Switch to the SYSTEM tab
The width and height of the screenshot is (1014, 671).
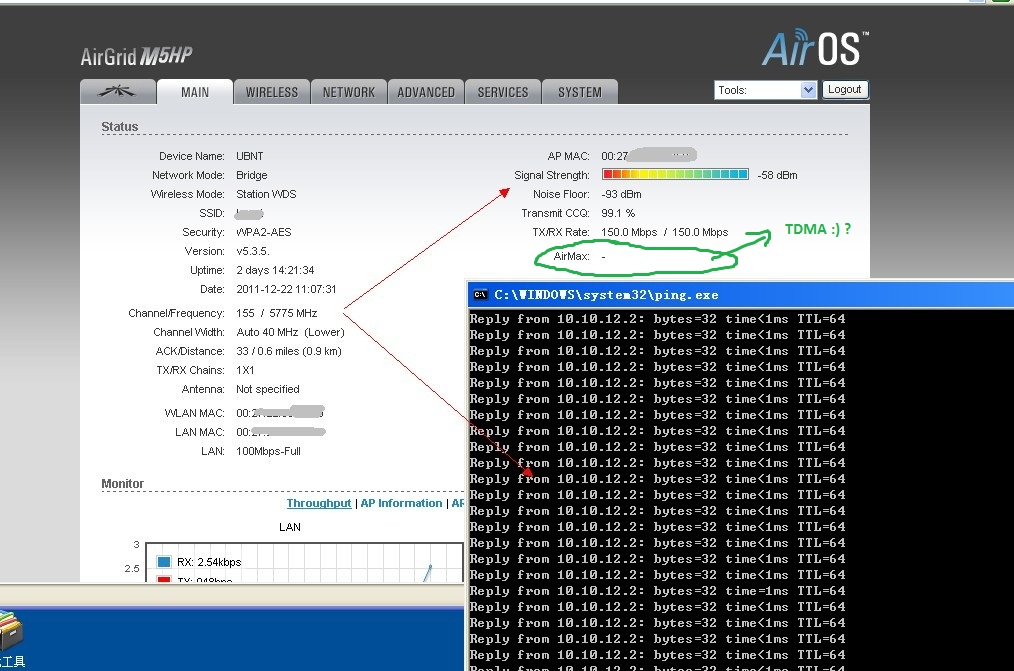click(x=580, y=92)
